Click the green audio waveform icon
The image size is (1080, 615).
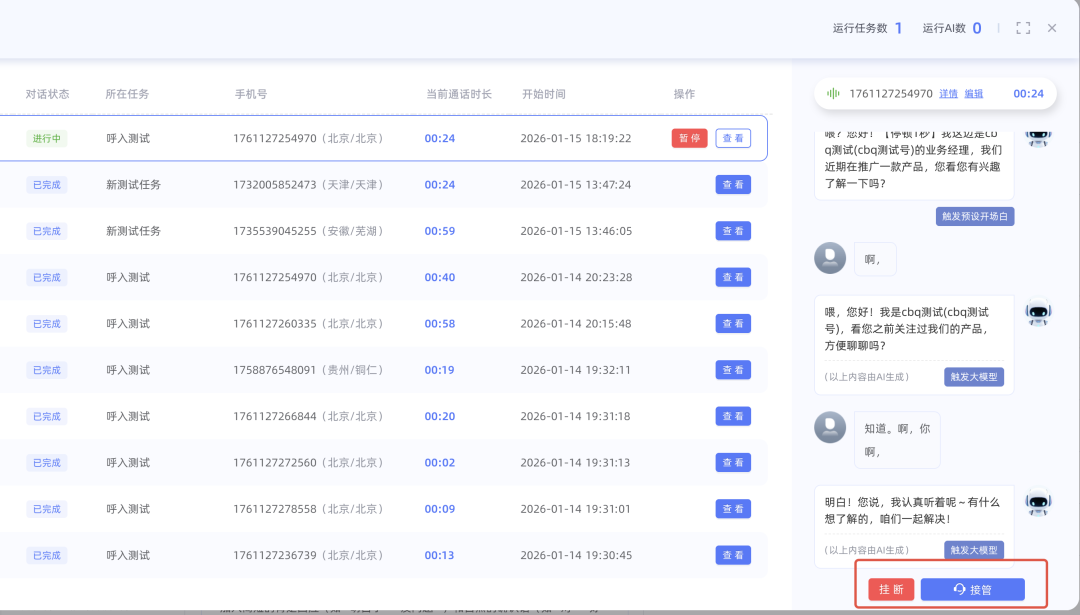pos(832,94)
